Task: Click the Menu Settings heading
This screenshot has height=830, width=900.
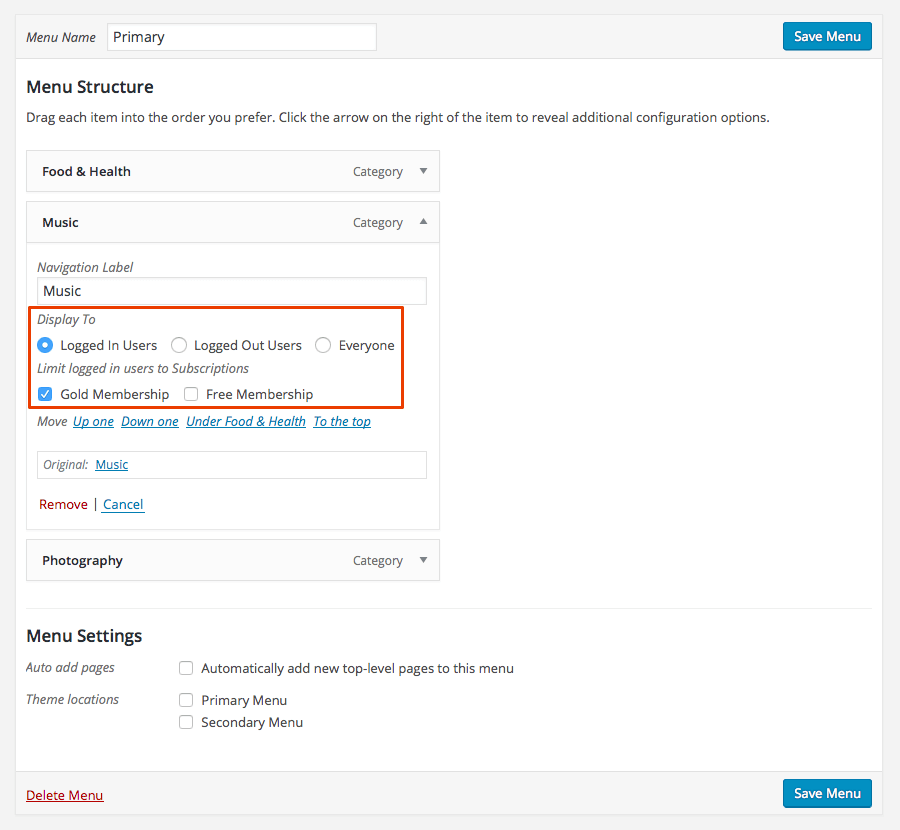Action: point(84,636)
